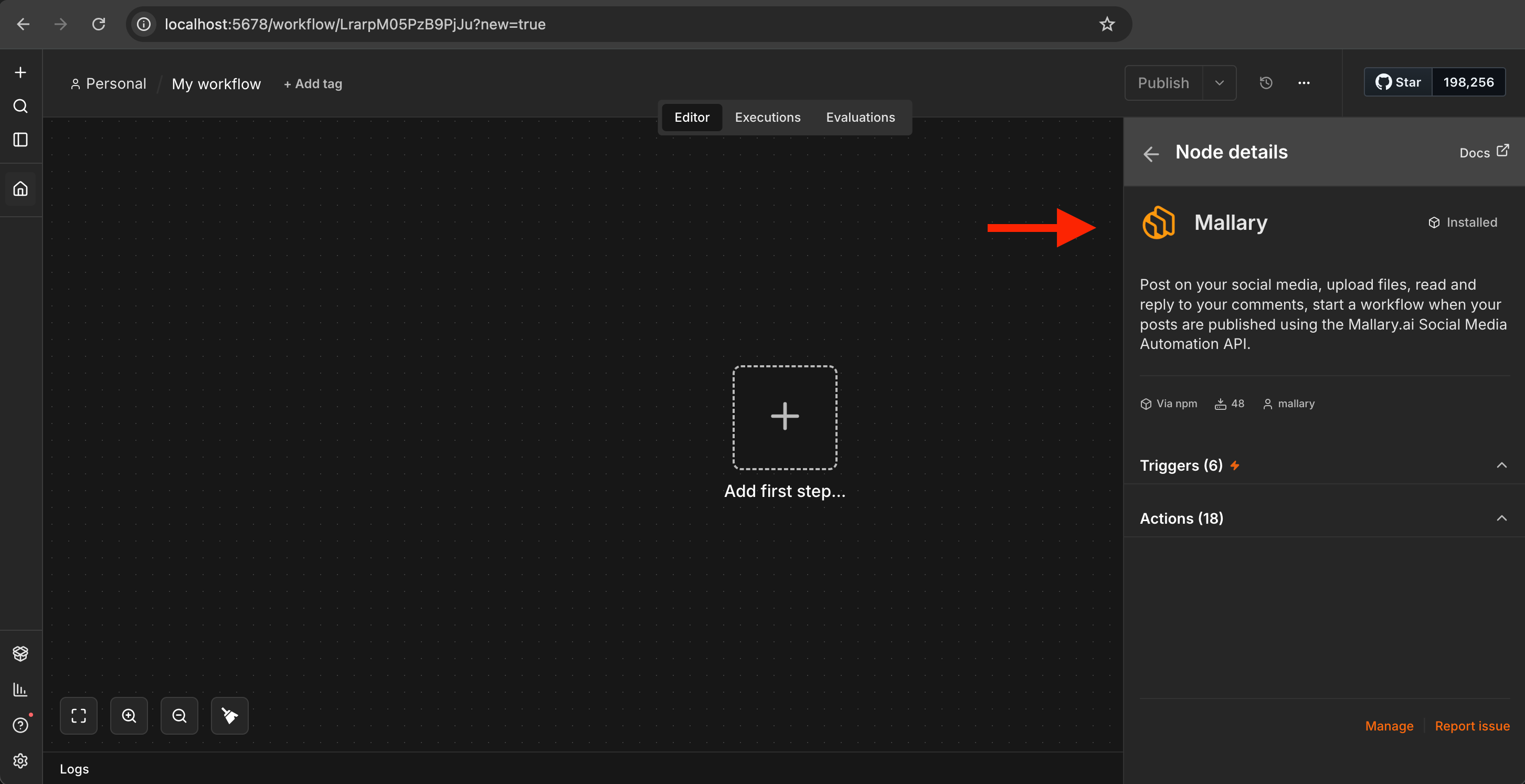
Task: Open workflow history clock icon
Action: [1266, 83]
